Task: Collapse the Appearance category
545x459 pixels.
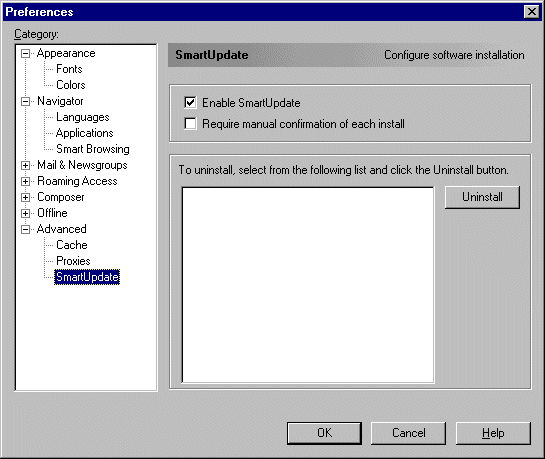Action: [x=25, y=54]
